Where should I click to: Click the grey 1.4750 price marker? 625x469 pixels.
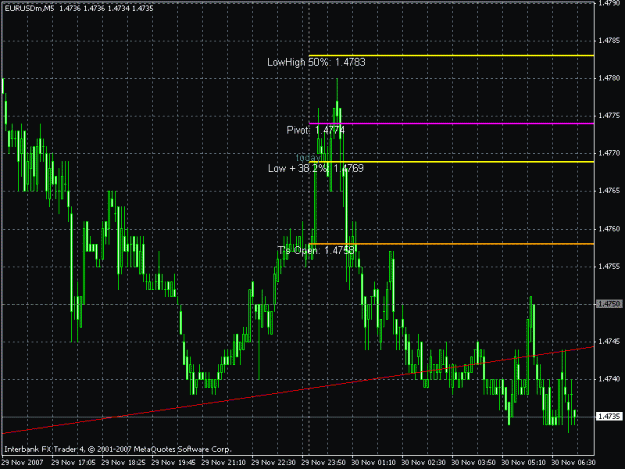pyautogui.click(x=609, y=304)
